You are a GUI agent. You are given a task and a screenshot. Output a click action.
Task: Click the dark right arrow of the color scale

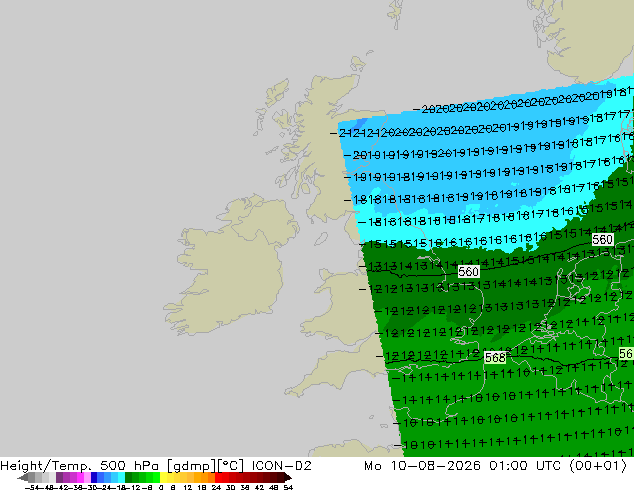pos(288,477)
